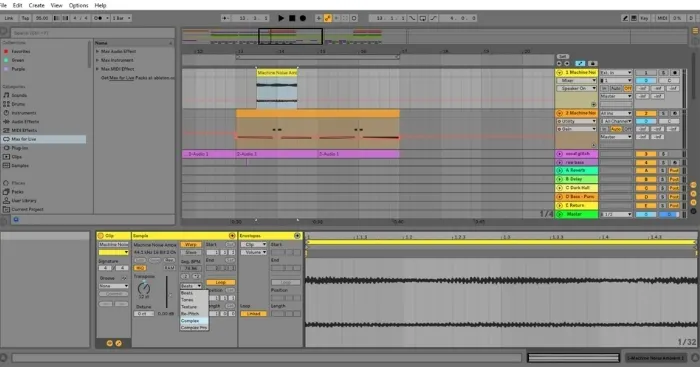Enable Warp in Sample box
The image size is (700, 367).
191,245
